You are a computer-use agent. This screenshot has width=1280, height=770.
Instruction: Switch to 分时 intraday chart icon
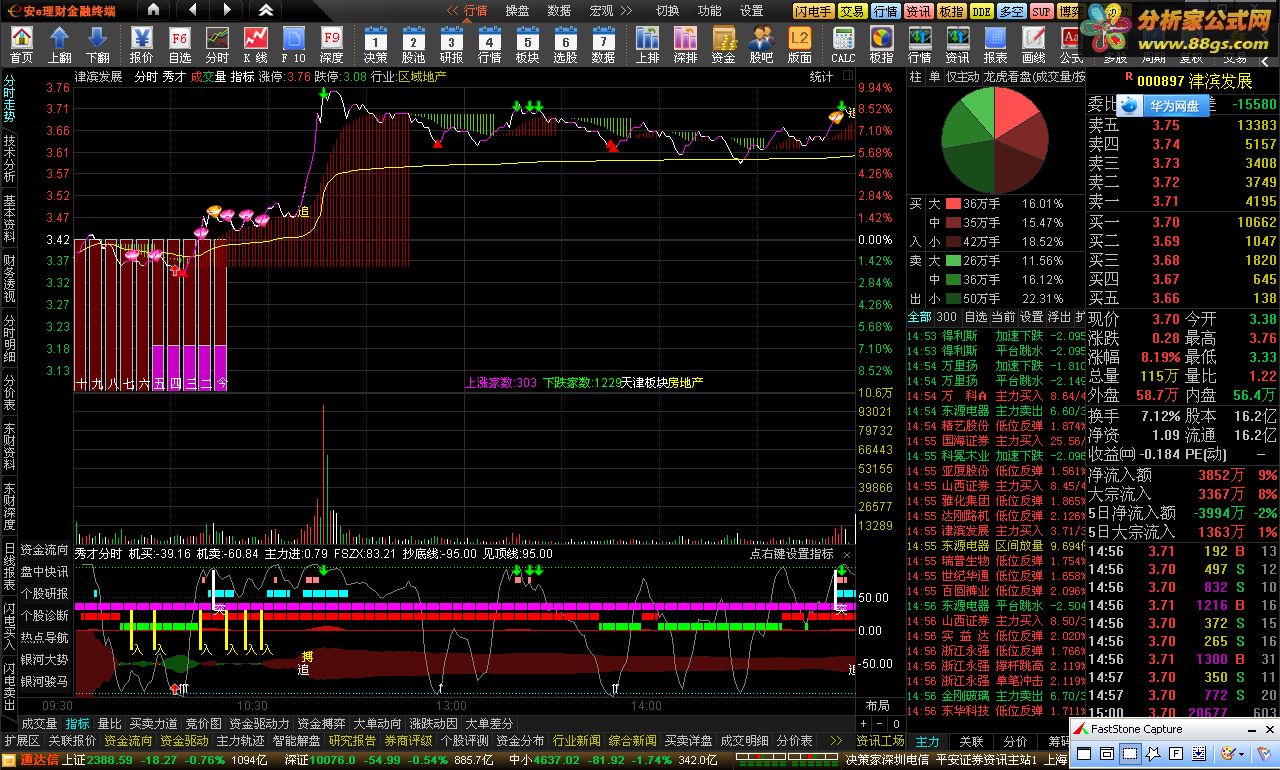[x=217, y=44]
